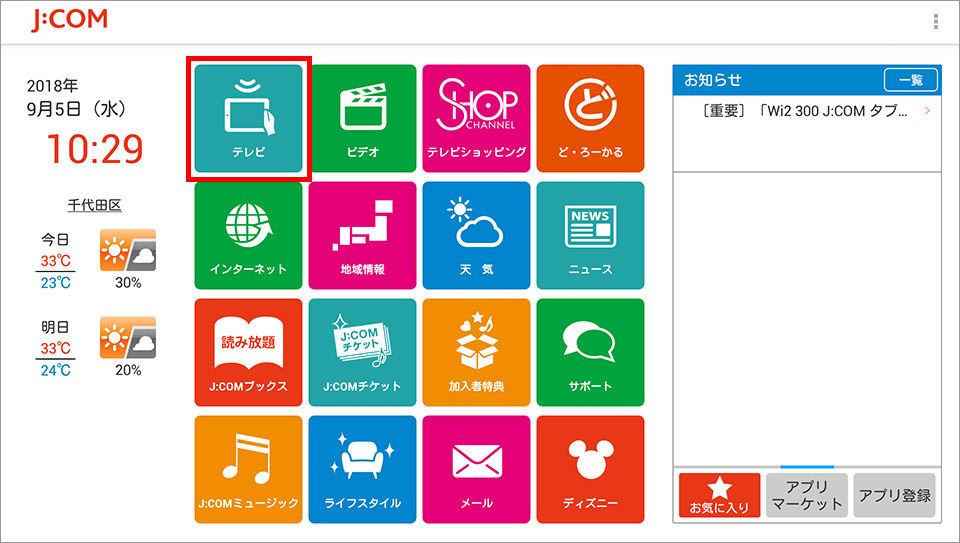Click the お知らせ panel header
Screen dimensions: 960x543
pyautogui.click(x=807, y=80)
